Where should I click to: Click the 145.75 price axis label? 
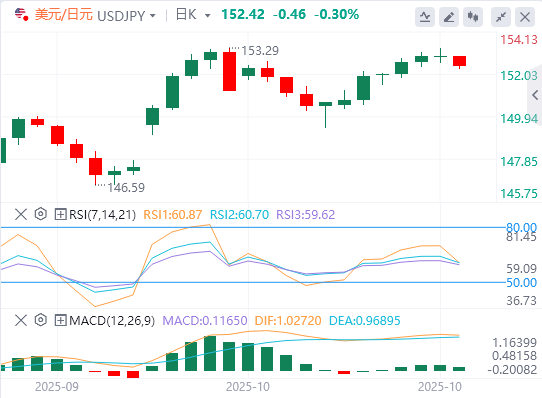click(519, 194)
